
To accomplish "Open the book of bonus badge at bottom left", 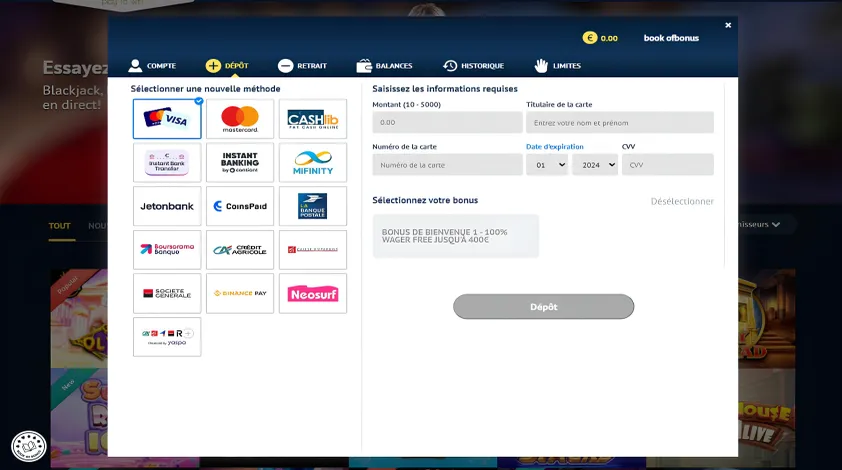I will pyautogui.click(x=29, y=446).
